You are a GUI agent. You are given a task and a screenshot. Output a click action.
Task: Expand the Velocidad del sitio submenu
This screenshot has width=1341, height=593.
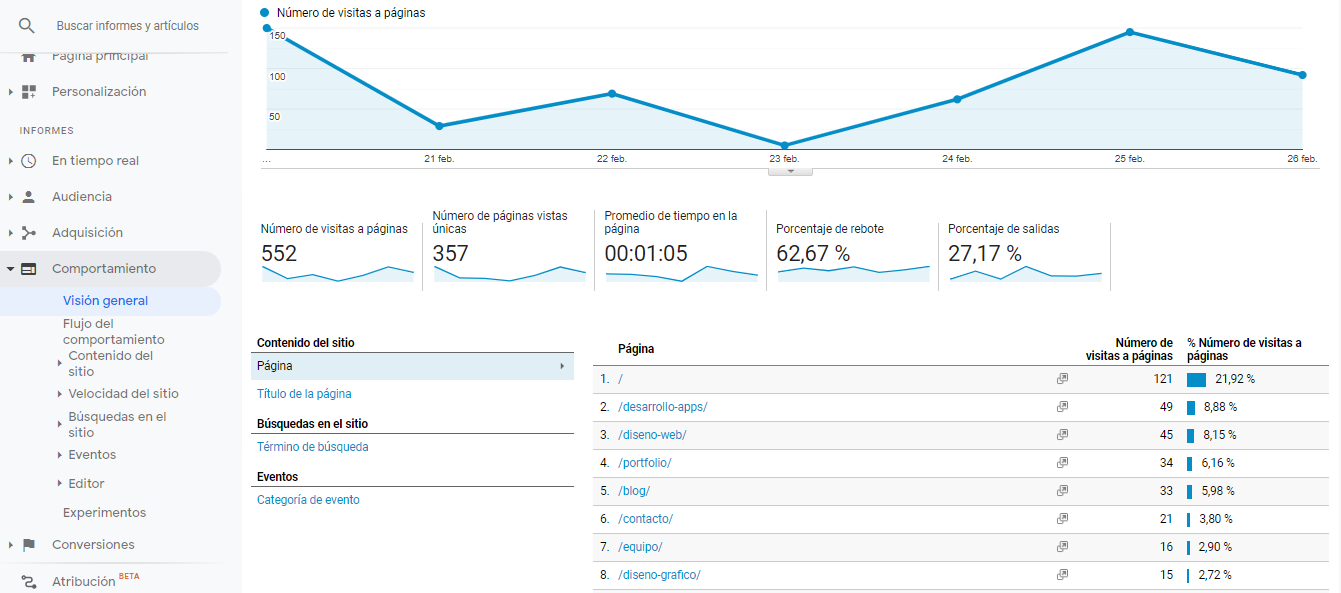click(x=60, y=394)
